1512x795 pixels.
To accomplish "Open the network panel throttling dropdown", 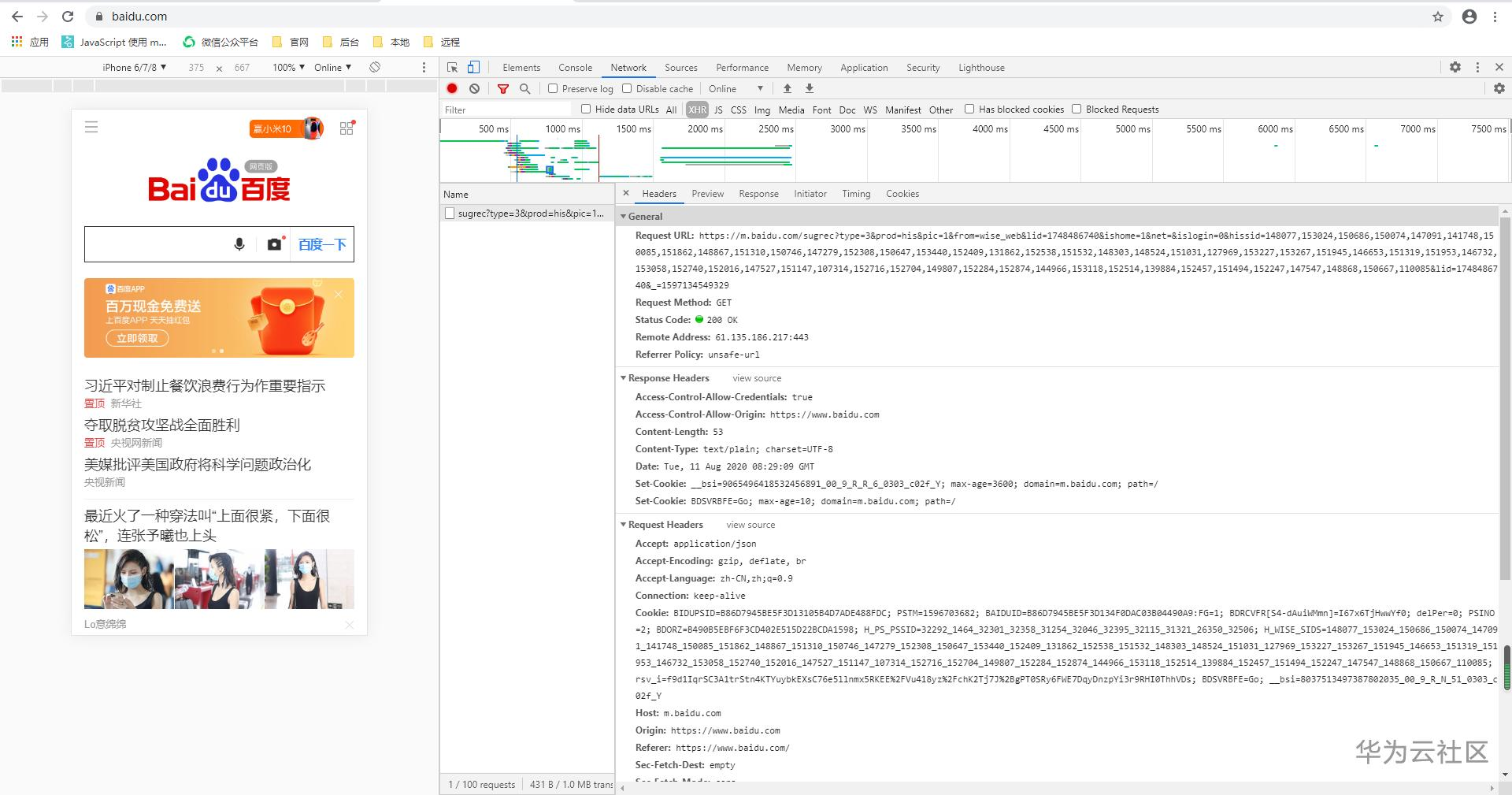I will tap(736, 89).
